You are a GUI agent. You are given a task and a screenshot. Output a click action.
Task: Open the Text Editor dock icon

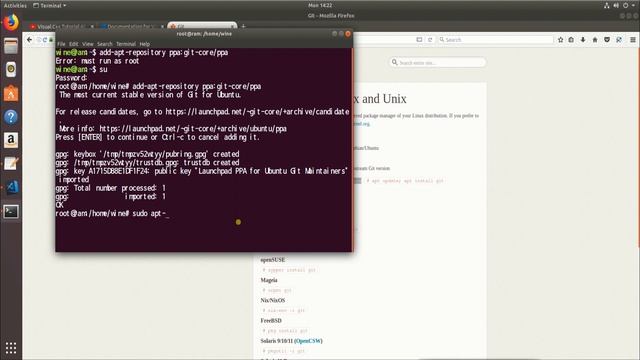pyautogui.click(x=11, y=164)
